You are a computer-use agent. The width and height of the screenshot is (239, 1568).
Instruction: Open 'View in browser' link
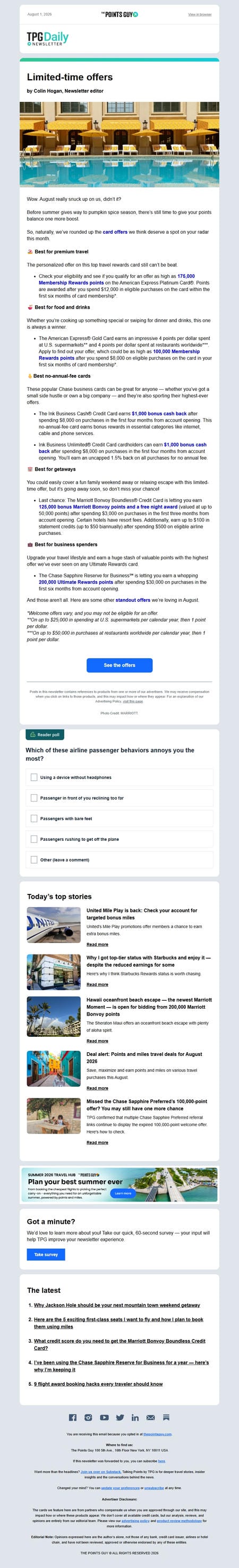coord(200,14)
